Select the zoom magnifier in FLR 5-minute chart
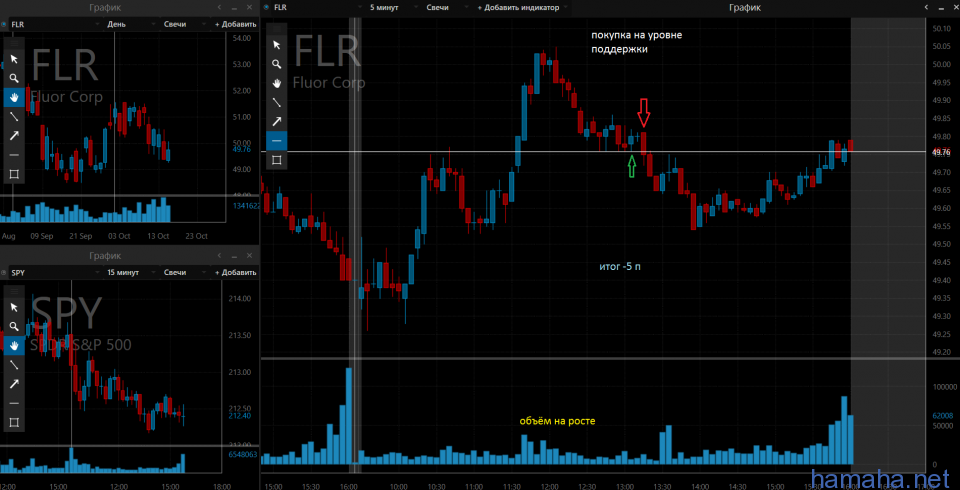The width and height of the screenshot is (960, 490). click(277, 64)
